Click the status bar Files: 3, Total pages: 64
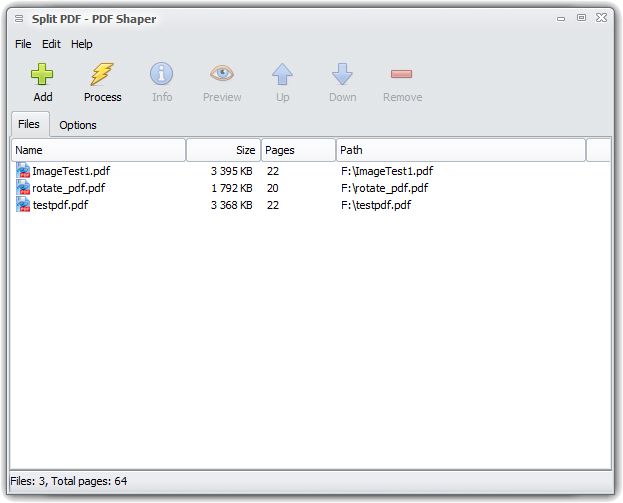This screenshot has height=503, width=623. click(x=69, y=481)
